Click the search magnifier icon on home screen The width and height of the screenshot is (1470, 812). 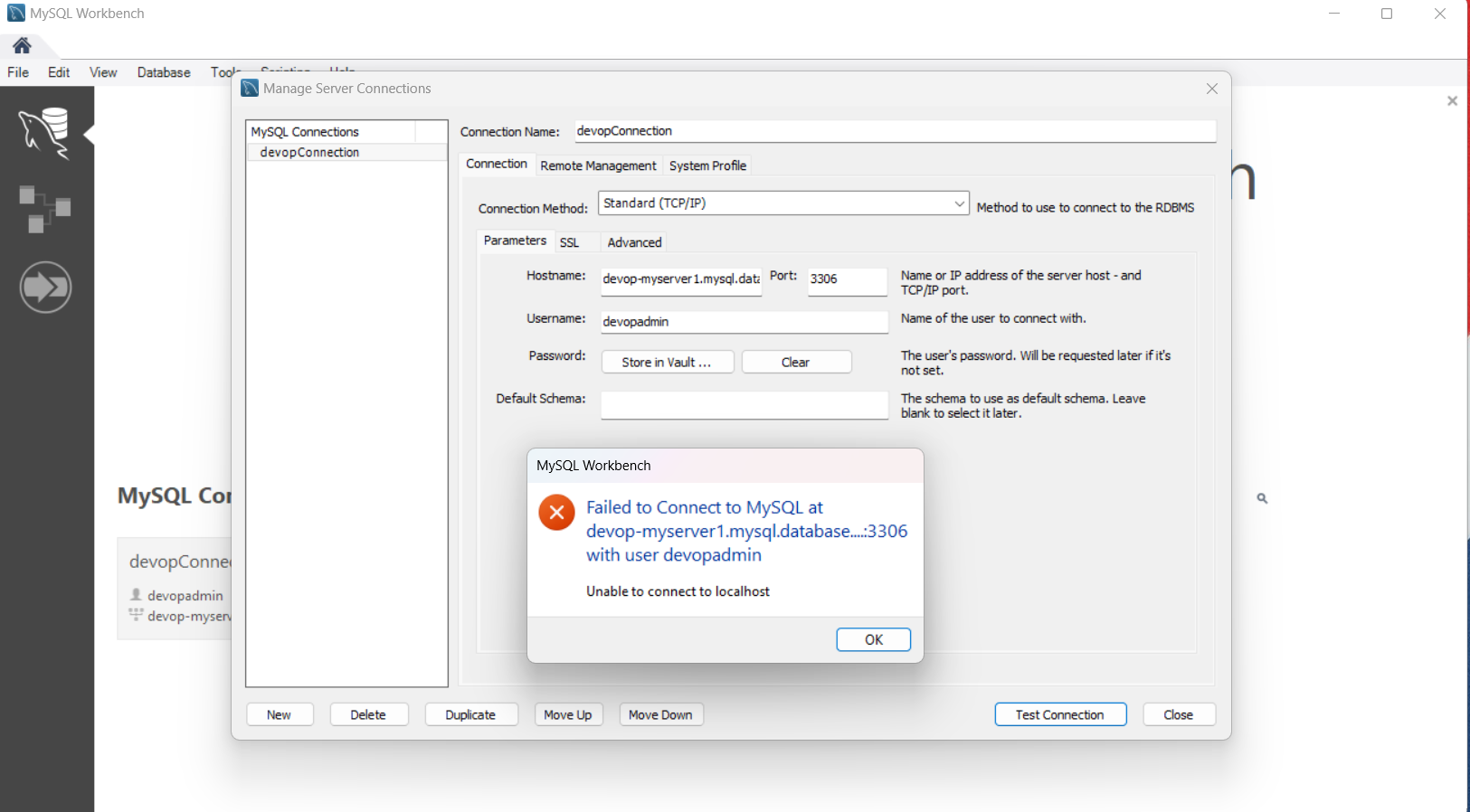1262,498
